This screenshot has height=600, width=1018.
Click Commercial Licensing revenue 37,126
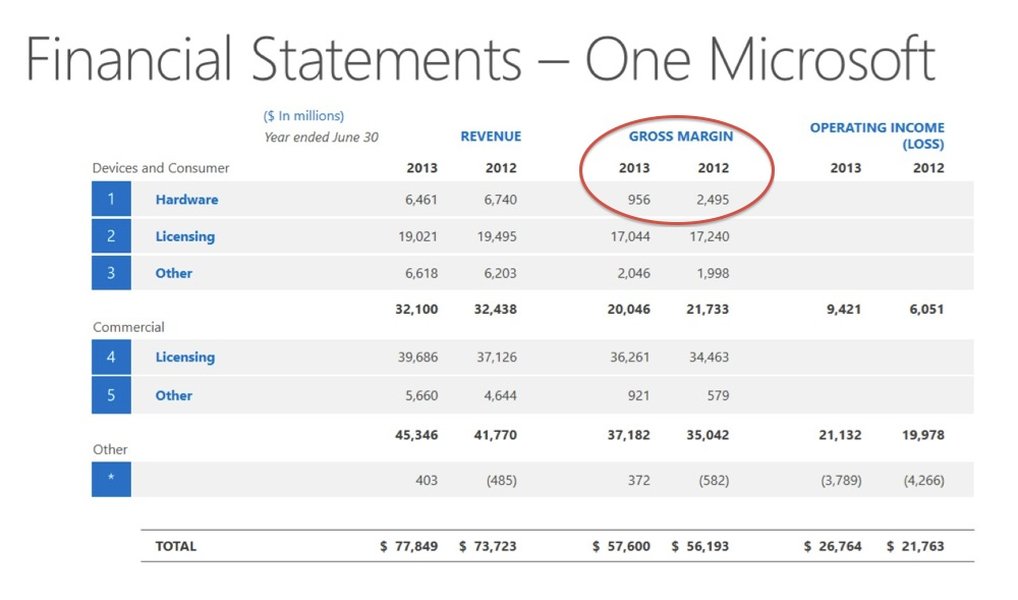click(497, 357)
